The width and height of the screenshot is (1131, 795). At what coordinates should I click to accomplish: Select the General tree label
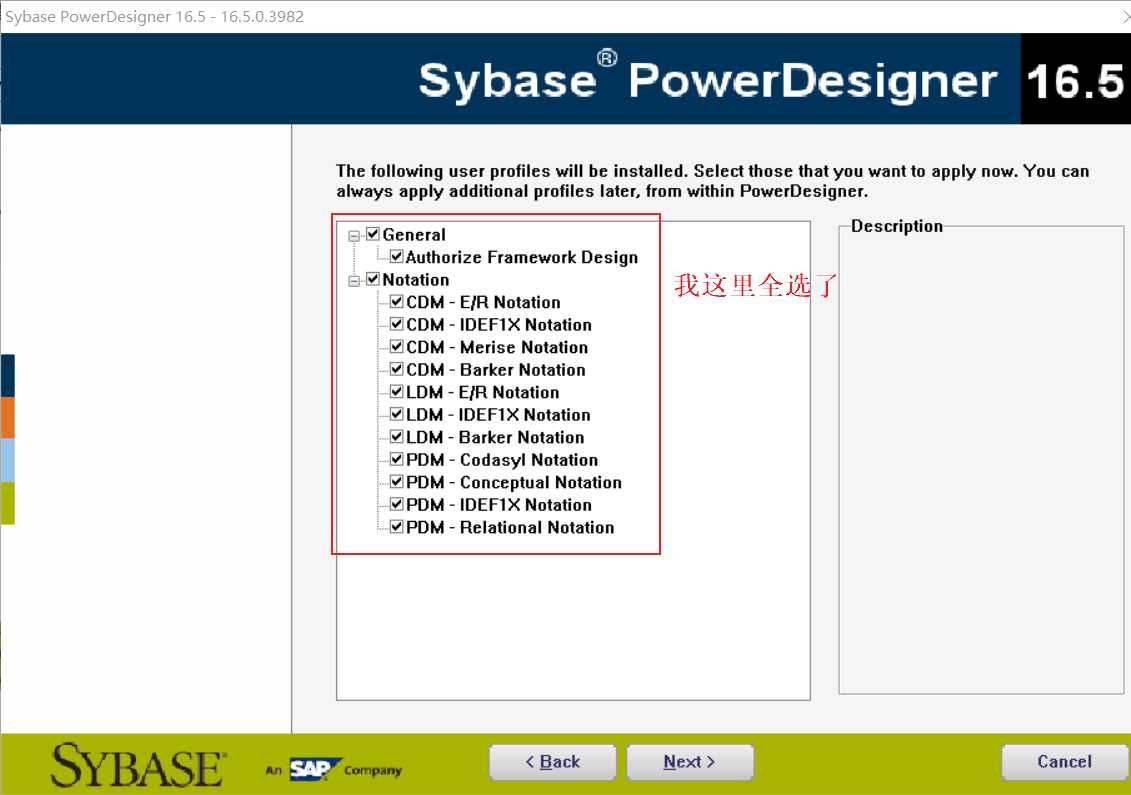click(x=414, y=234)
